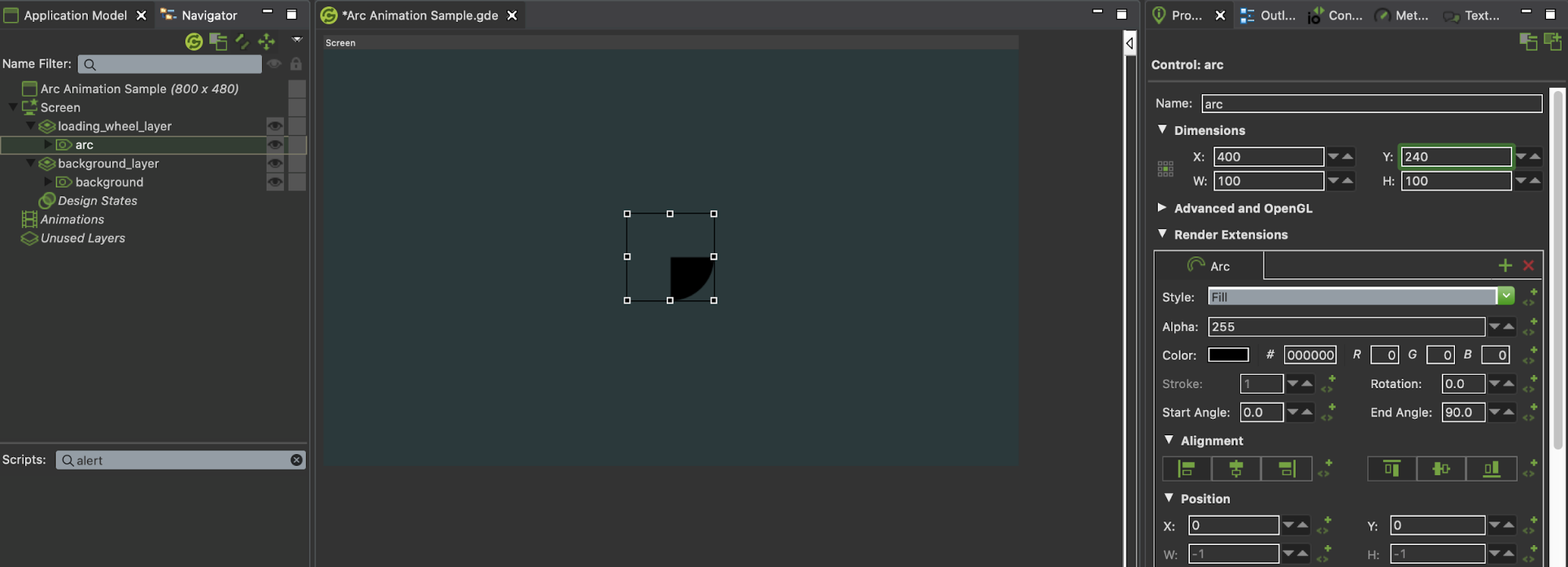Click the green link icon in Application Model toolbar
This screenshot has height=567, width=1568.
click(242, 41)
